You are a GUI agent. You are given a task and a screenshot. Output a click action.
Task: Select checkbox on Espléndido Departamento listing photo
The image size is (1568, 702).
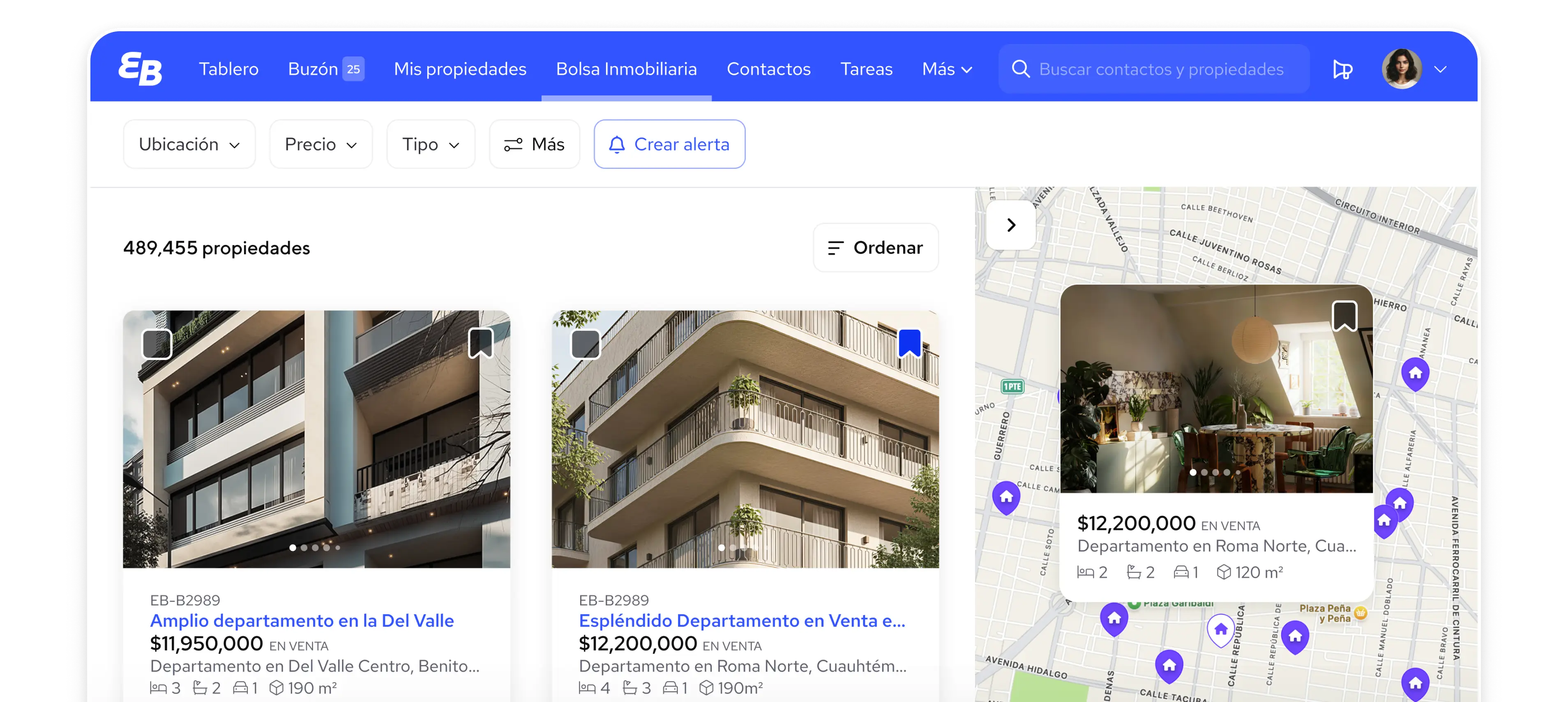click(586, 344)
